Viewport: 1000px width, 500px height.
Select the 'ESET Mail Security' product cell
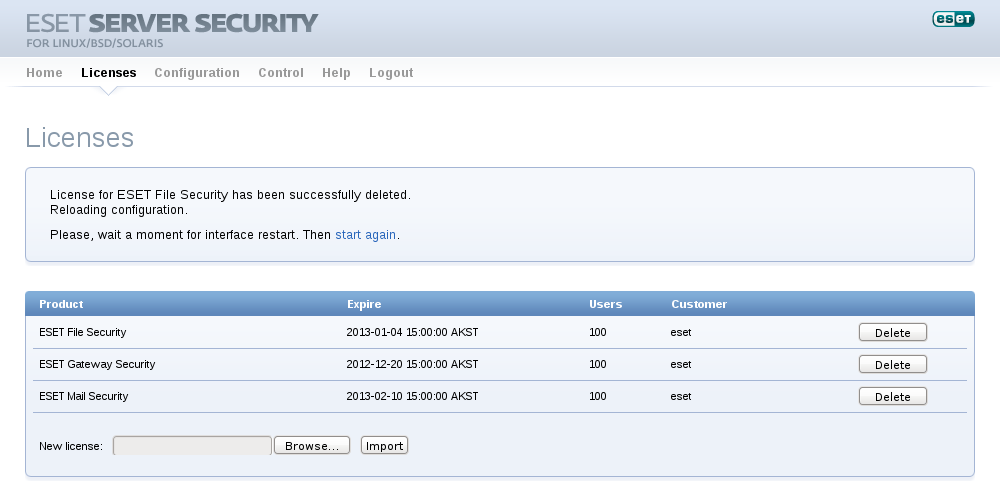pyautogui.click(x=84, y=396)
